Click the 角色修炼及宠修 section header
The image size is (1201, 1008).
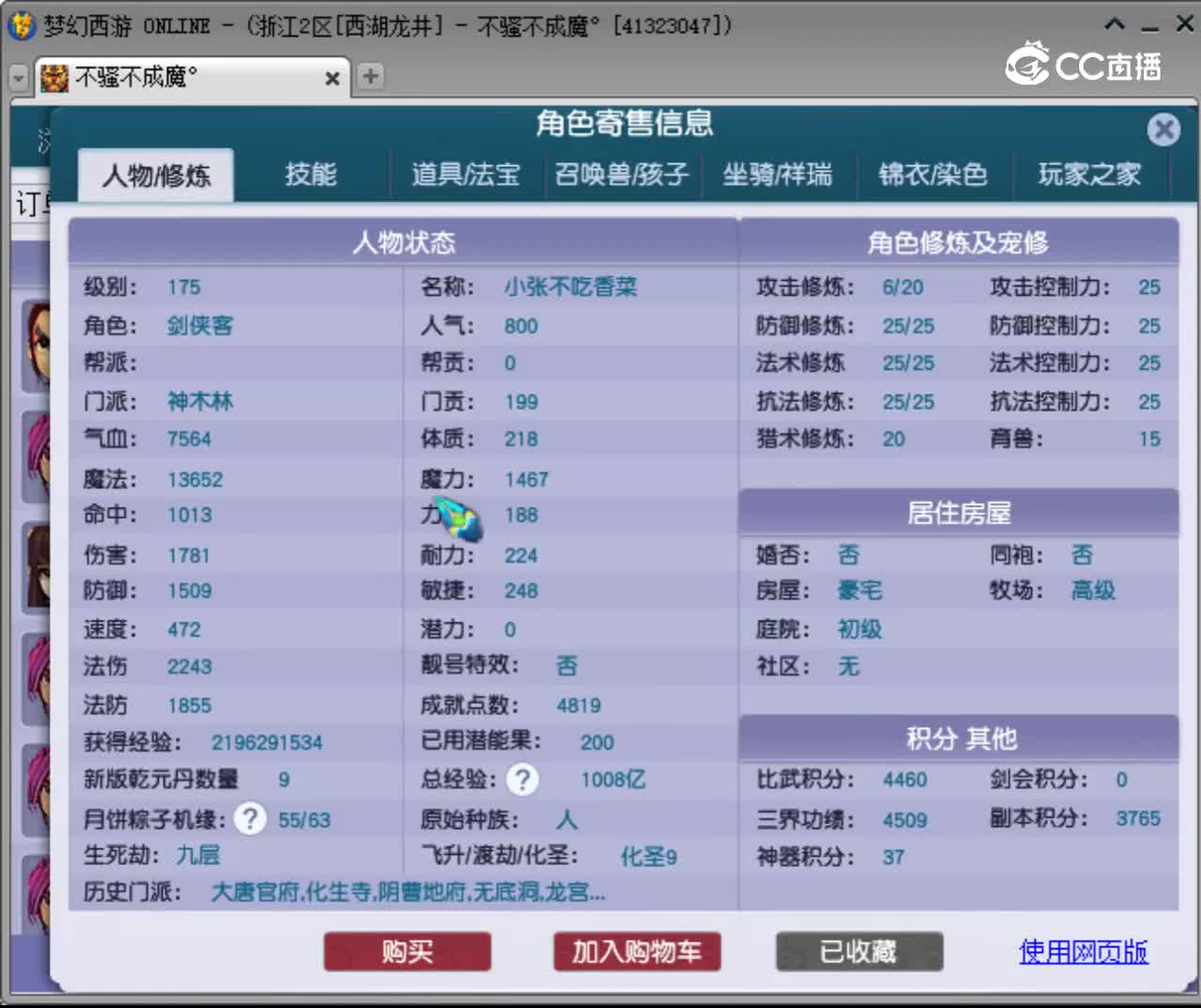click(958, 243)
